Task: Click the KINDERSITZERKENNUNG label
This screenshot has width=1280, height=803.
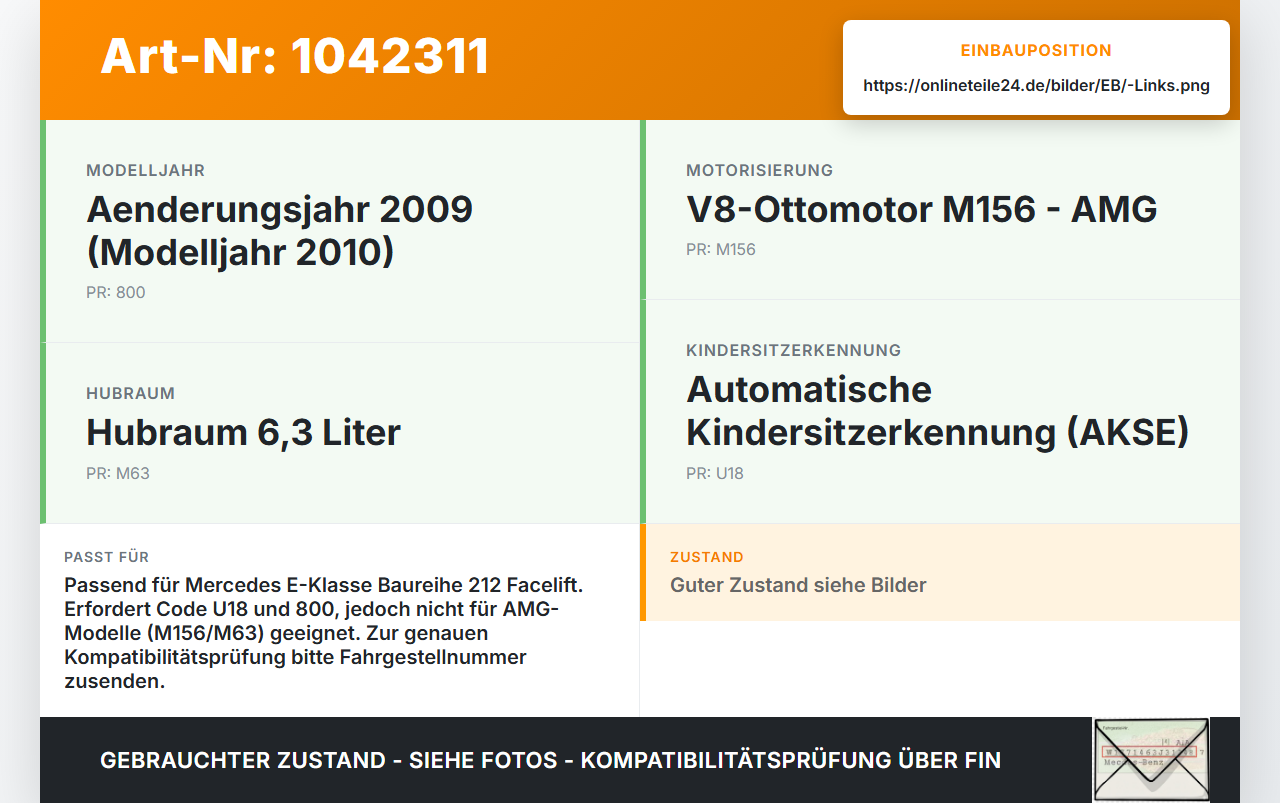Action: click(x=793, y=351)
